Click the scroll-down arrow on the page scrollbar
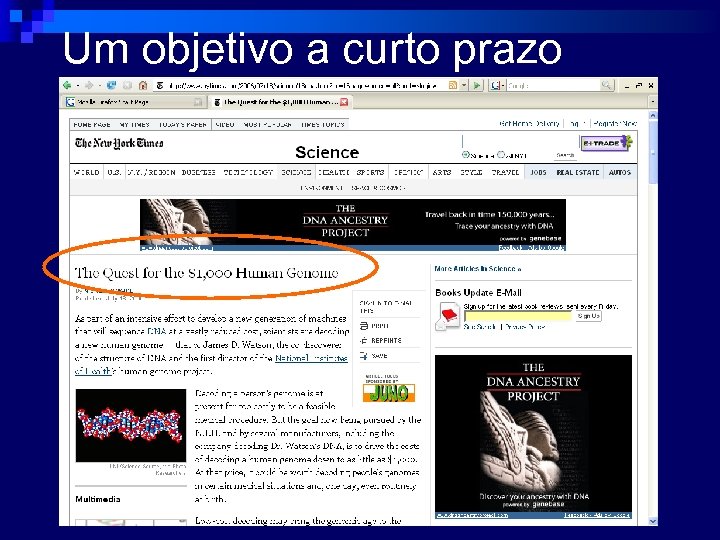The image size is (720, 540). pyautogui.click(x=652, y=521)
